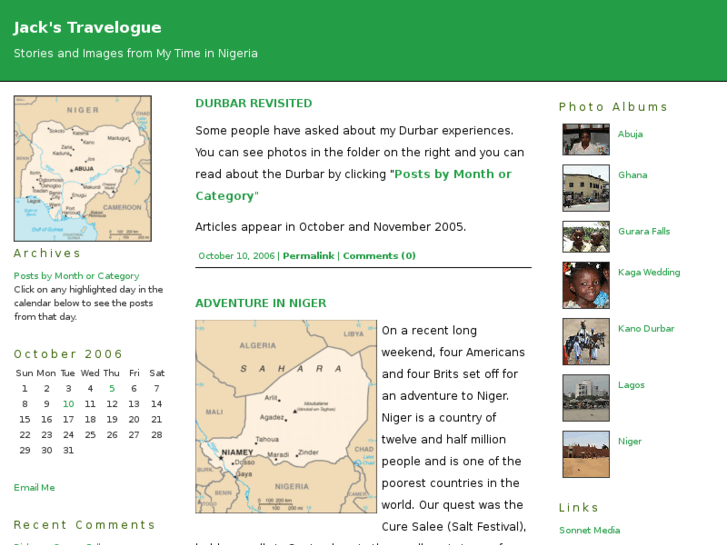Click the October 2006 calendar heading

[68, 354]
